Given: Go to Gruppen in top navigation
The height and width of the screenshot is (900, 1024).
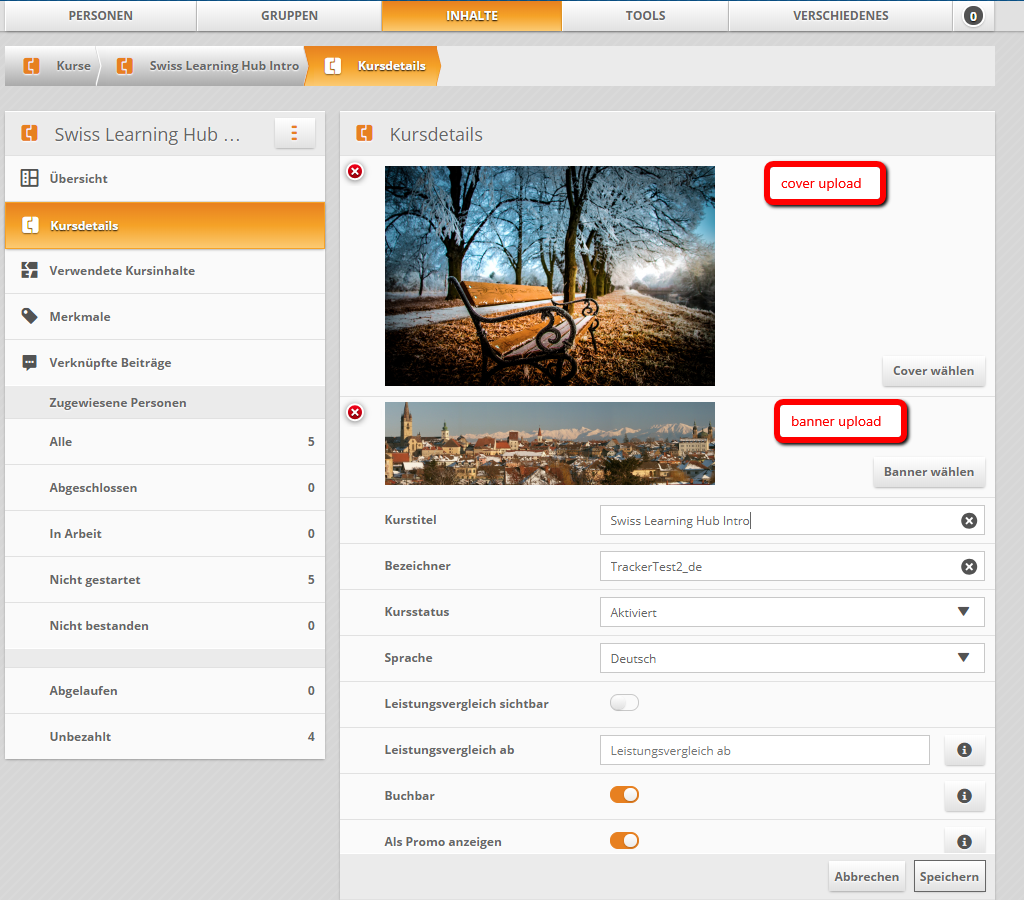Looking at the screenshot, I should [289, 16].
